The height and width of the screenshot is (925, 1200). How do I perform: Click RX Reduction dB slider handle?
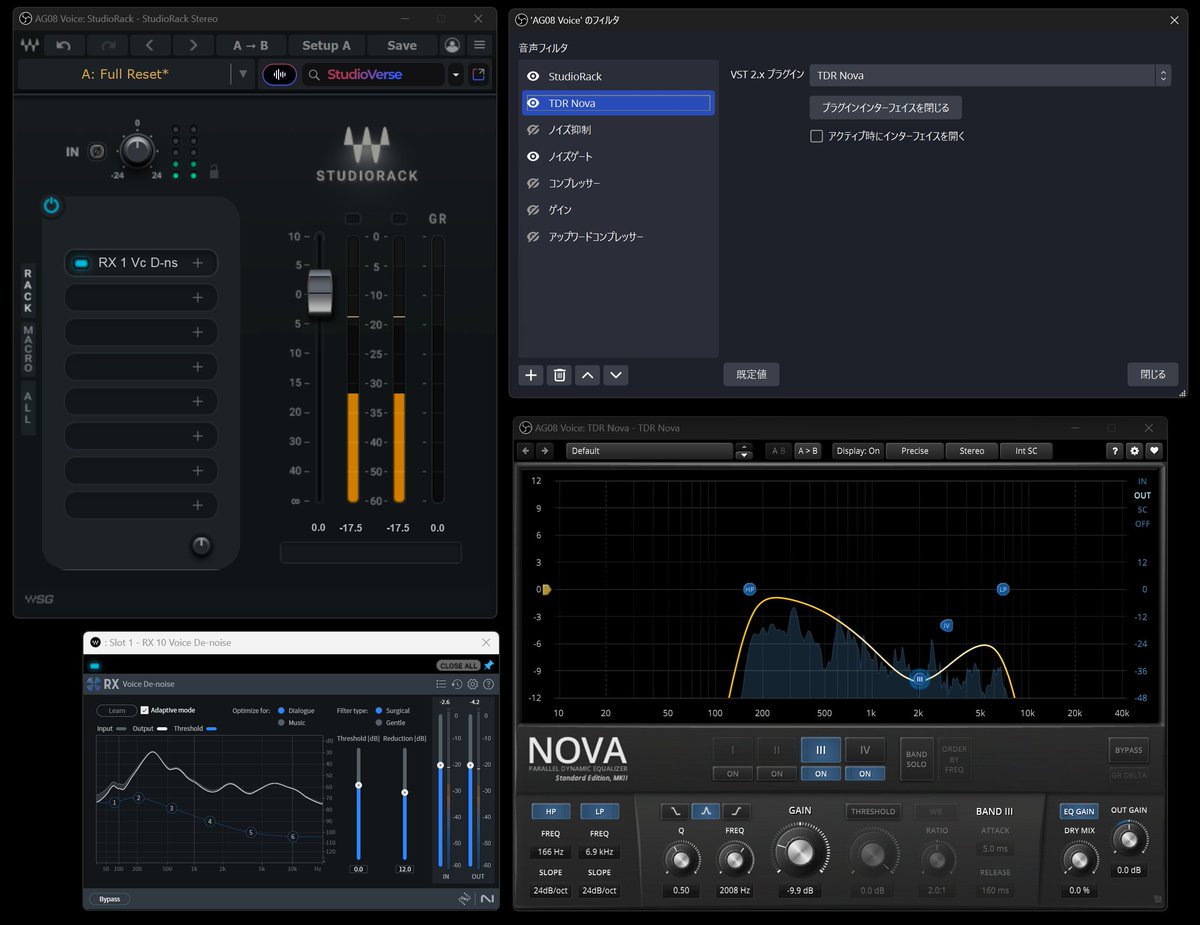[x=404, y=793]
